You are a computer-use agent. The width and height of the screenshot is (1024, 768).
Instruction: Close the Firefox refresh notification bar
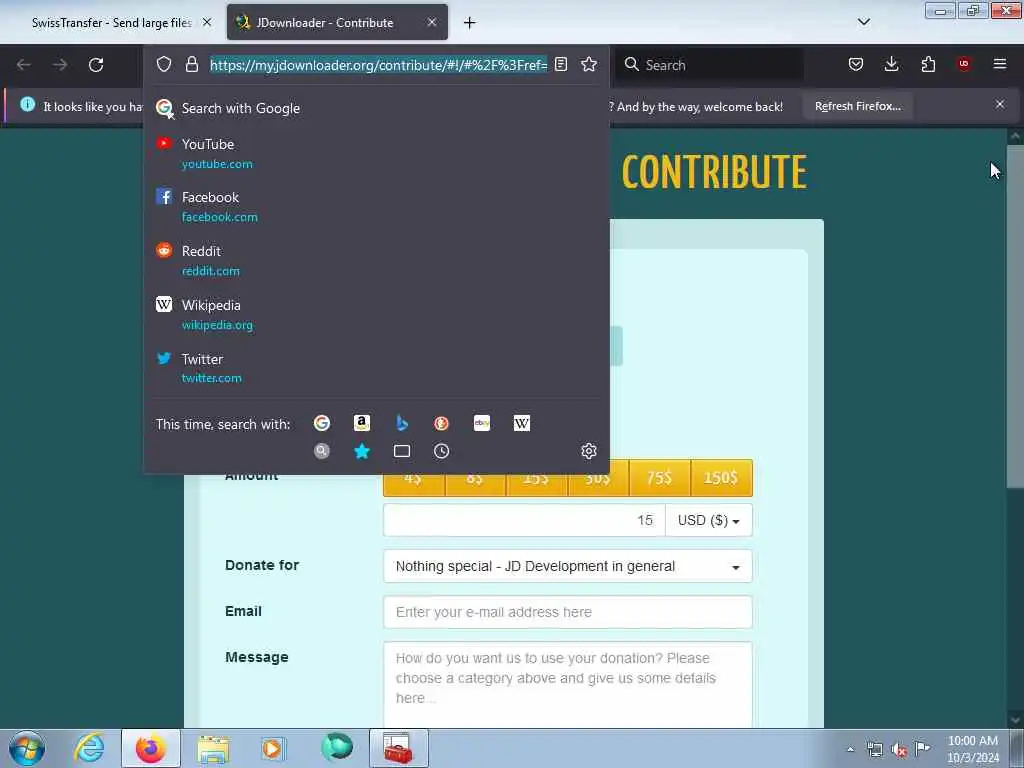click(1000, 104)
